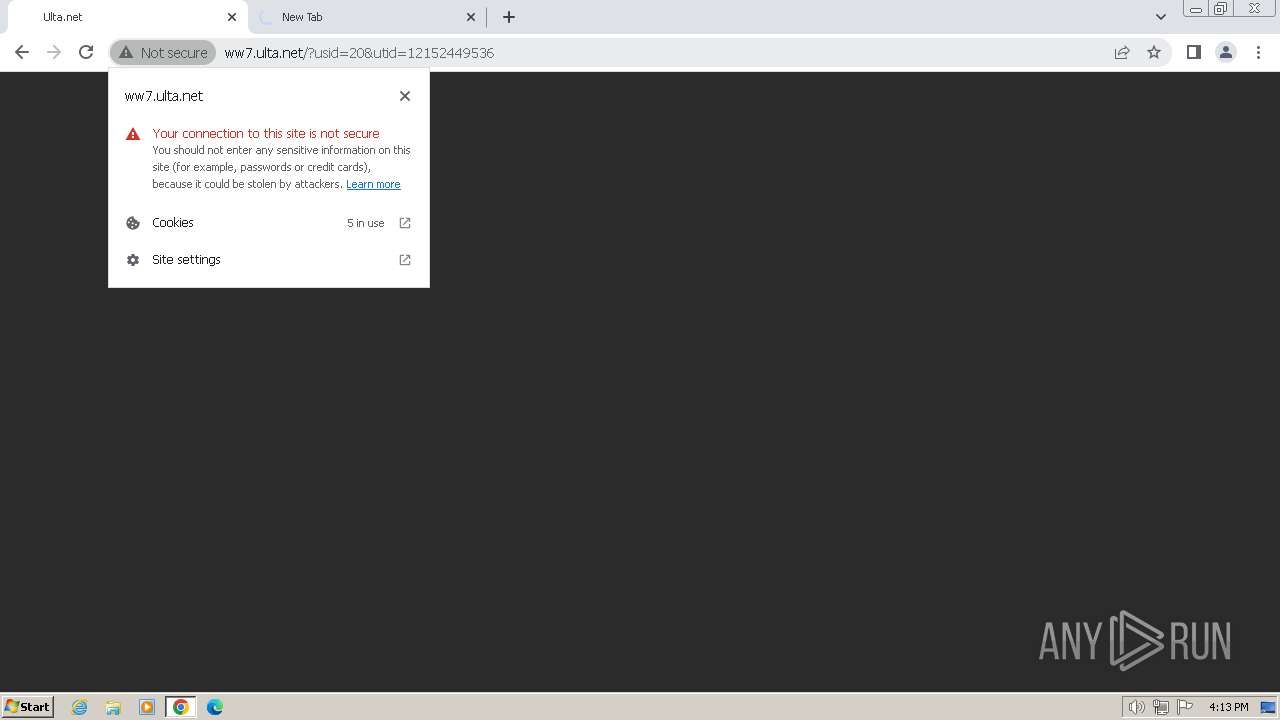Screen dimensions: 1280x720
Task: Launch Internet Explorer from taskbar
Action: [x=79, y=707]
